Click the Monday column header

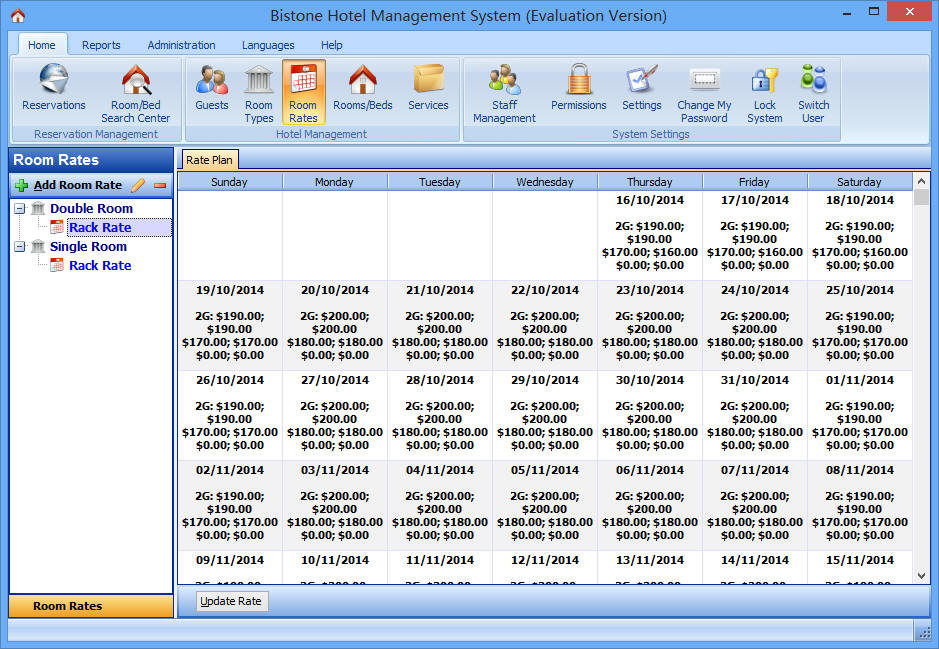[335, 182]
